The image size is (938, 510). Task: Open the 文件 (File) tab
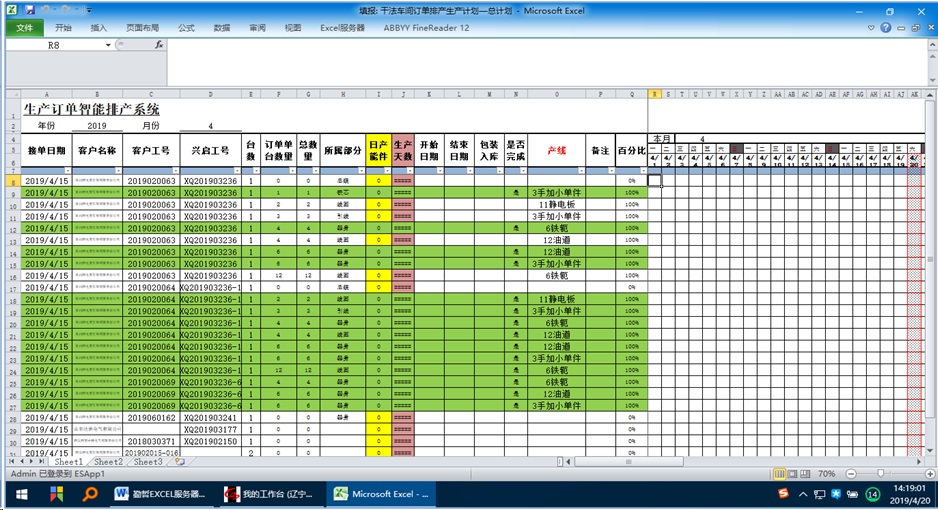coord(24,28)
